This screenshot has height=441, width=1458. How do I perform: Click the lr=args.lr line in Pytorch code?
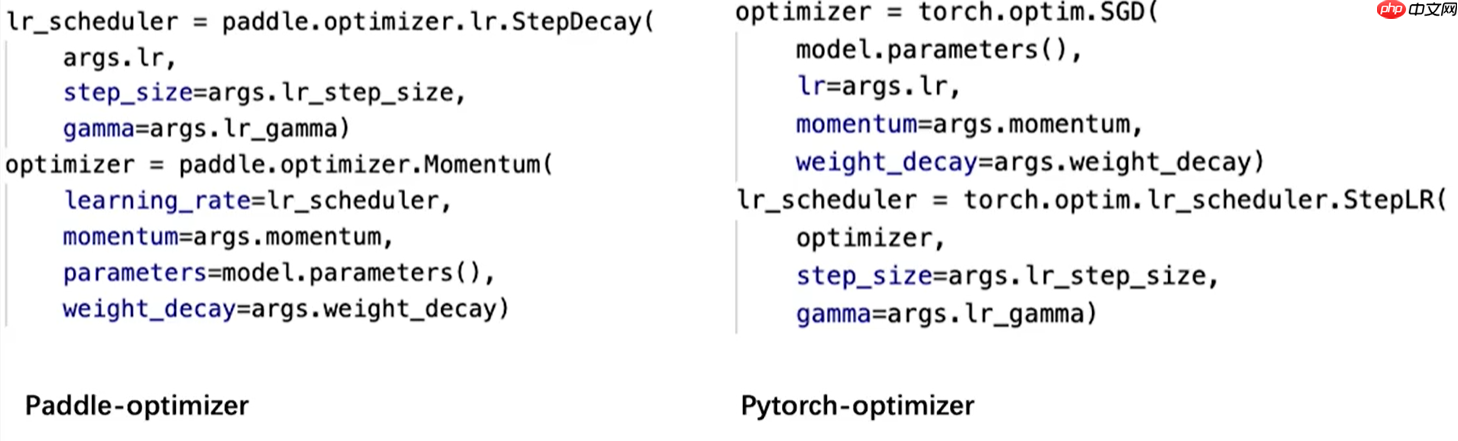[877, 87]
